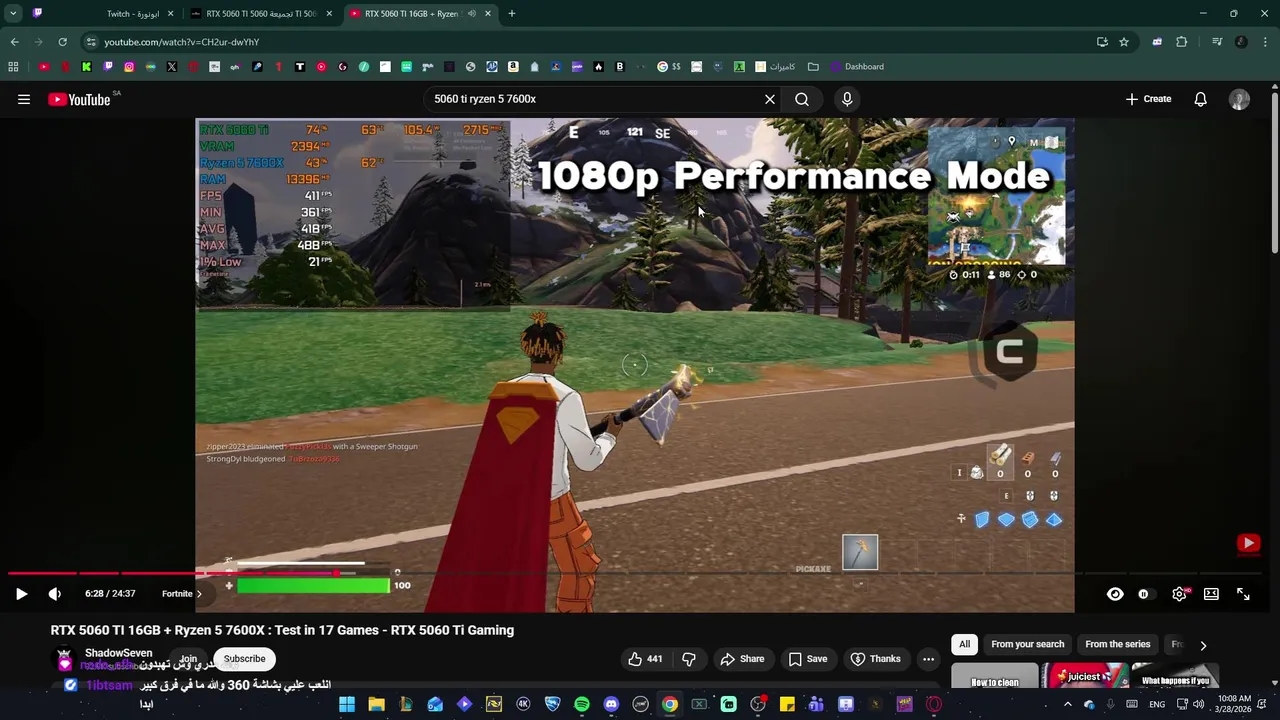1280x720 pixels.
Task: Go back in the browser
Action: tap(14, 42)
